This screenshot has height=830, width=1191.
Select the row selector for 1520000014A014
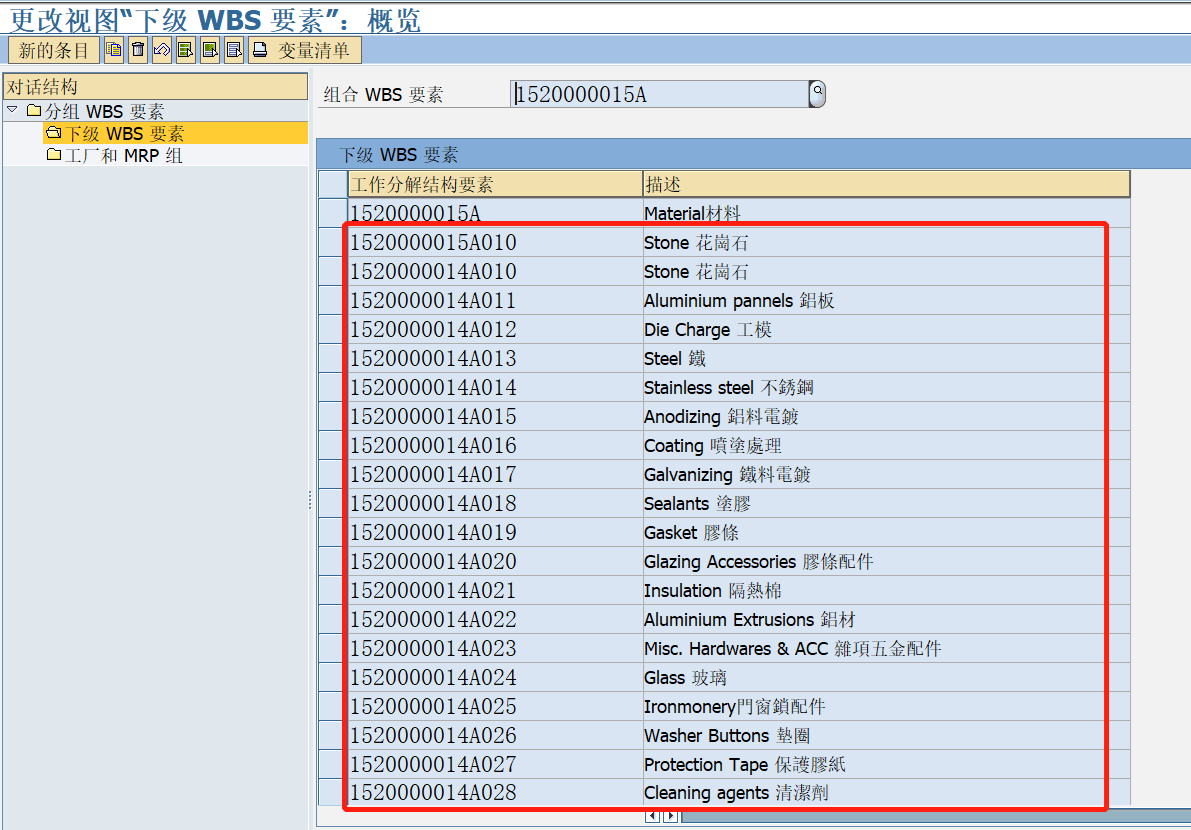[333, 387]
